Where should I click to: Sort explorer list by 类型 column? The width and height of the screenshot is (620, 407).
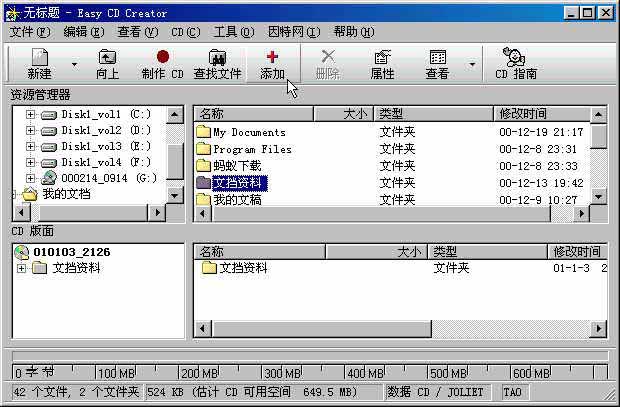(433, 114)
